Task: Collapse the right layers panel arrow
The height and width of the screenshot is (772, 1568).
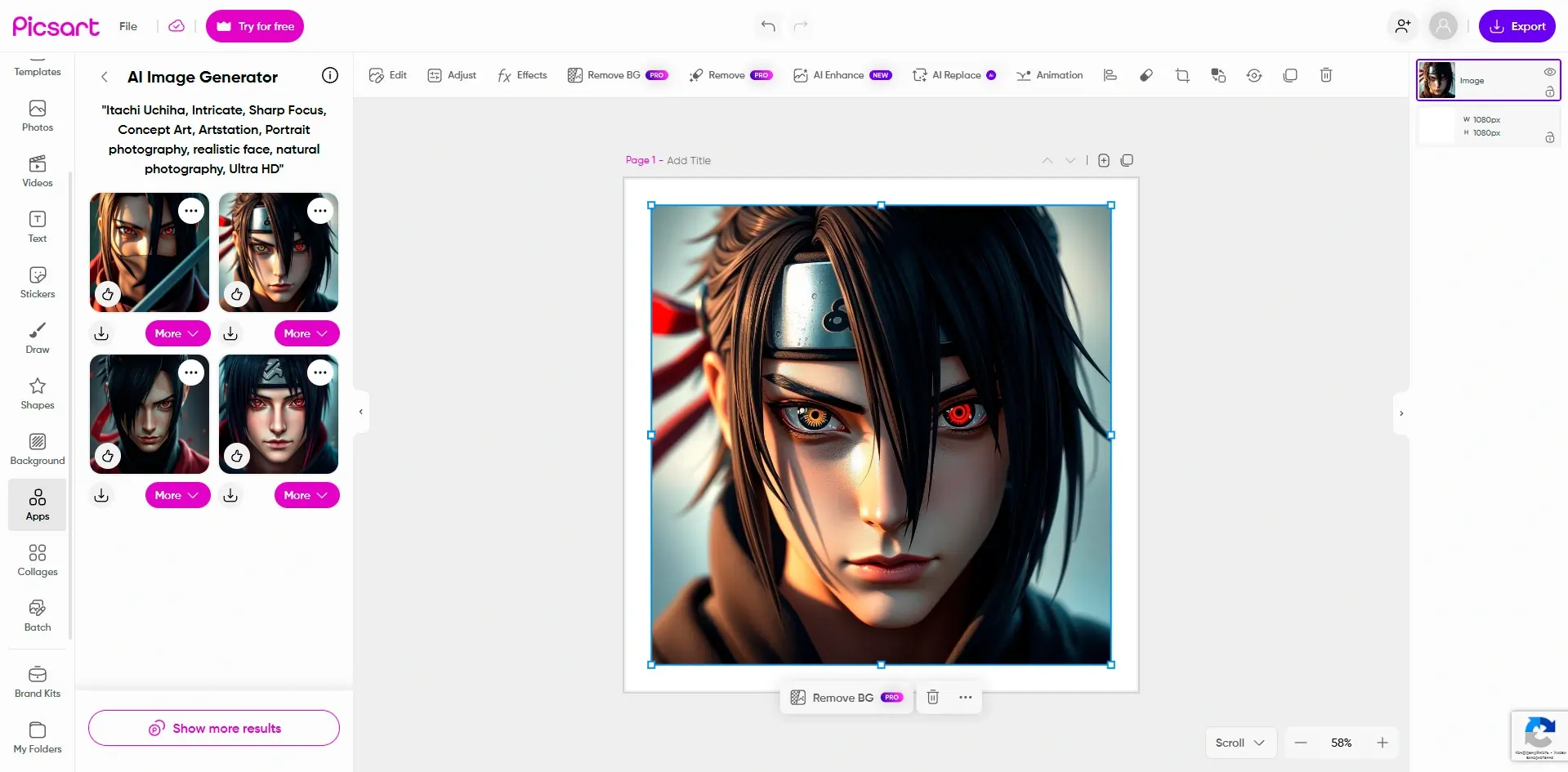Action: point(1401,413)
